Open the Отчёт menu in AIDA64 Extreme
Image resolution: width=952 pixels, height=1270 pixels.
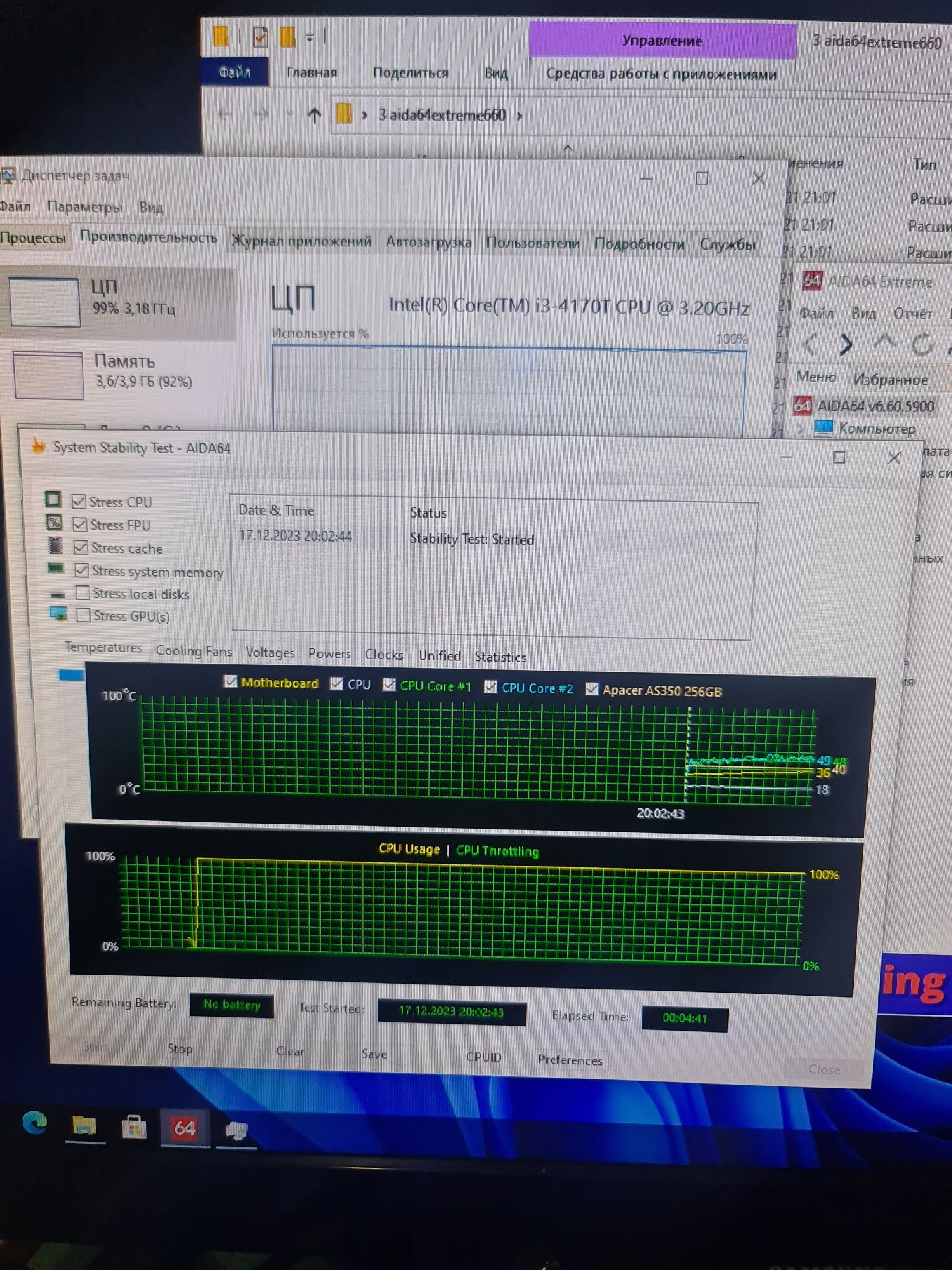(x=913, y=314)
